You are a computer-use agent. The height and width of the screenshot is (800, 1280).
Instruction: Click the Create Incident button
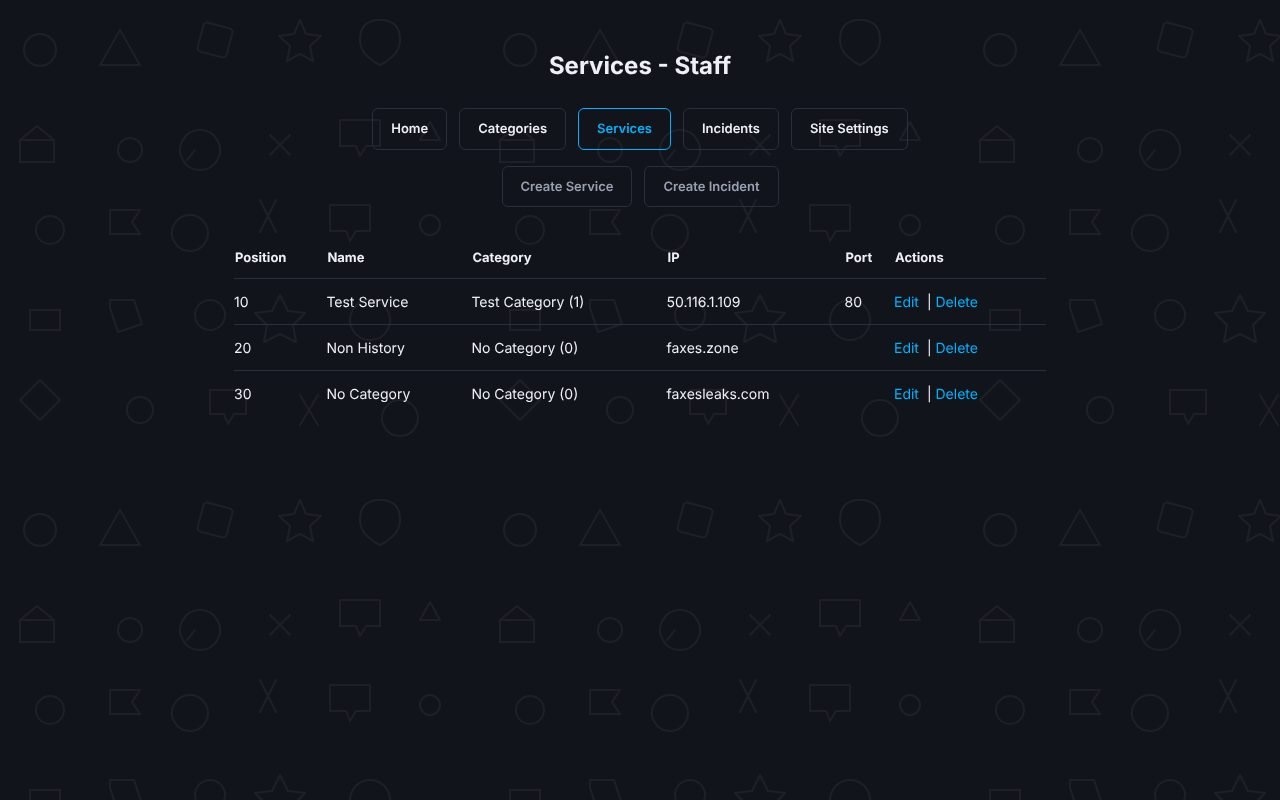711,187
